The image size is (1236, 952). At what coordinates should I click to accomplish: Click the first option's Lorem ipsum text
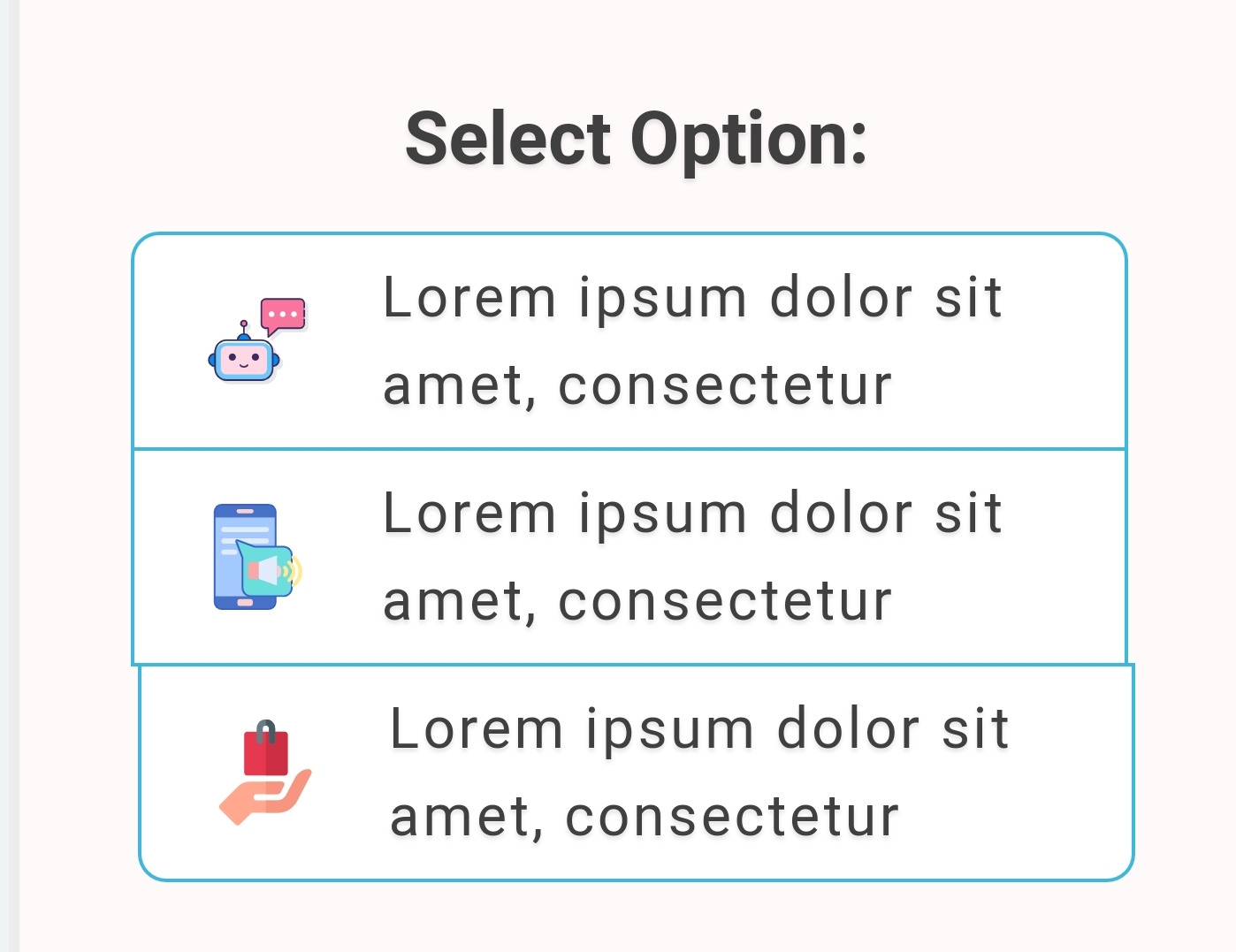pyautogui.click(x=692, y=298)
